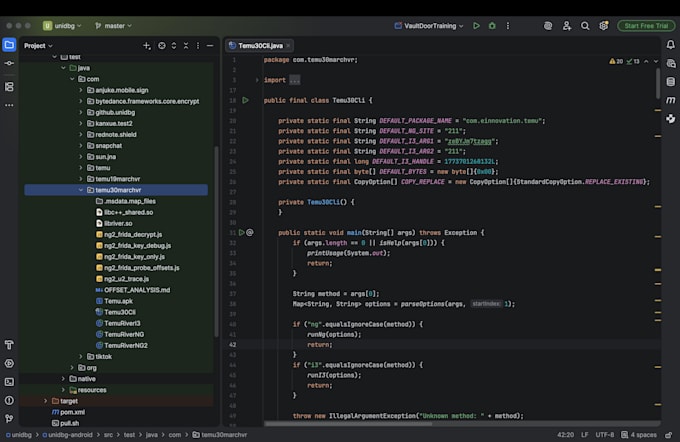
Task: Open Search Everywhere magnifier
Action: click(585, 26)
